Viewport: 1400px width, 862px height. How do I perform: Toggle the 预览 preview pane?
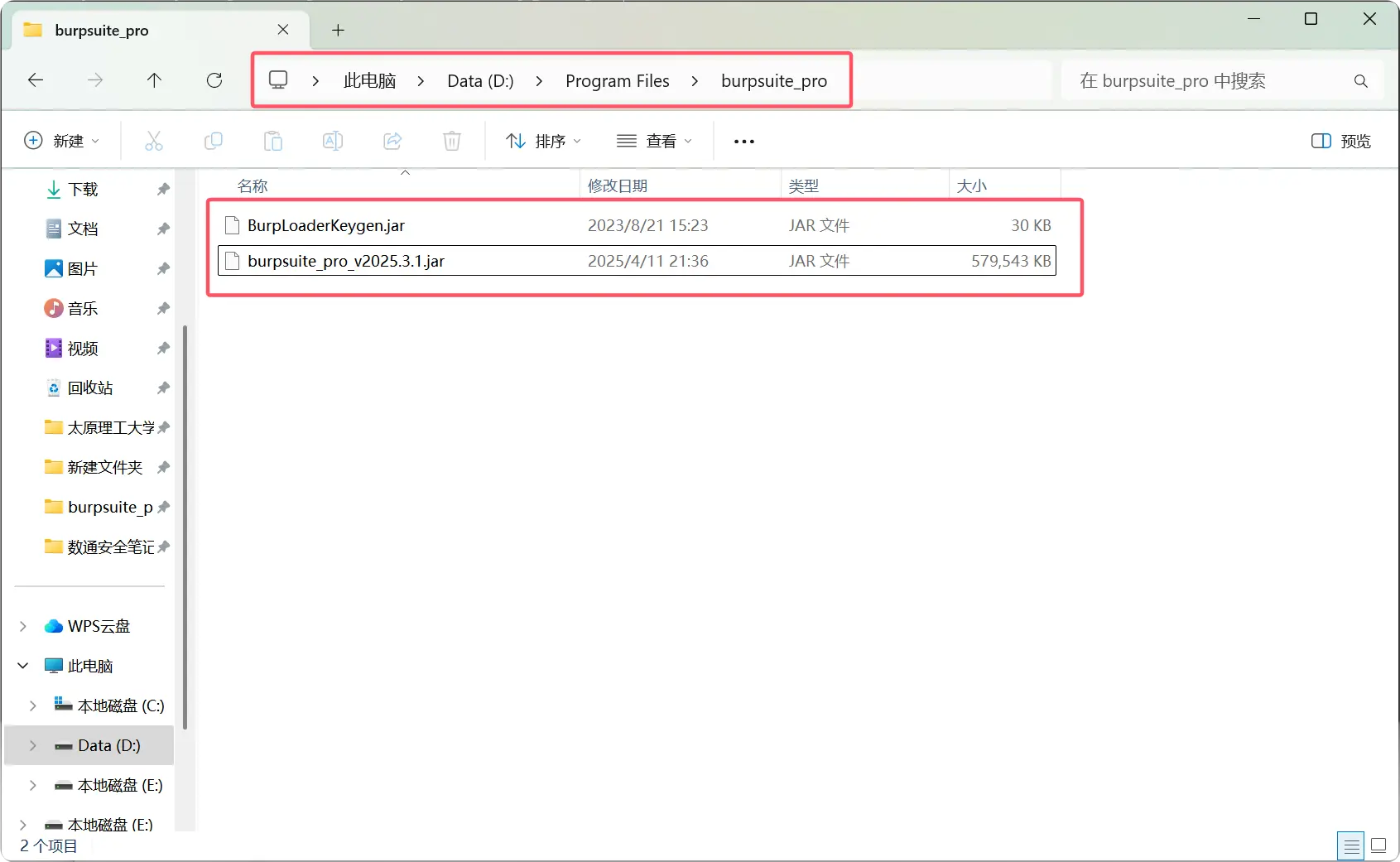point(1340,141)
